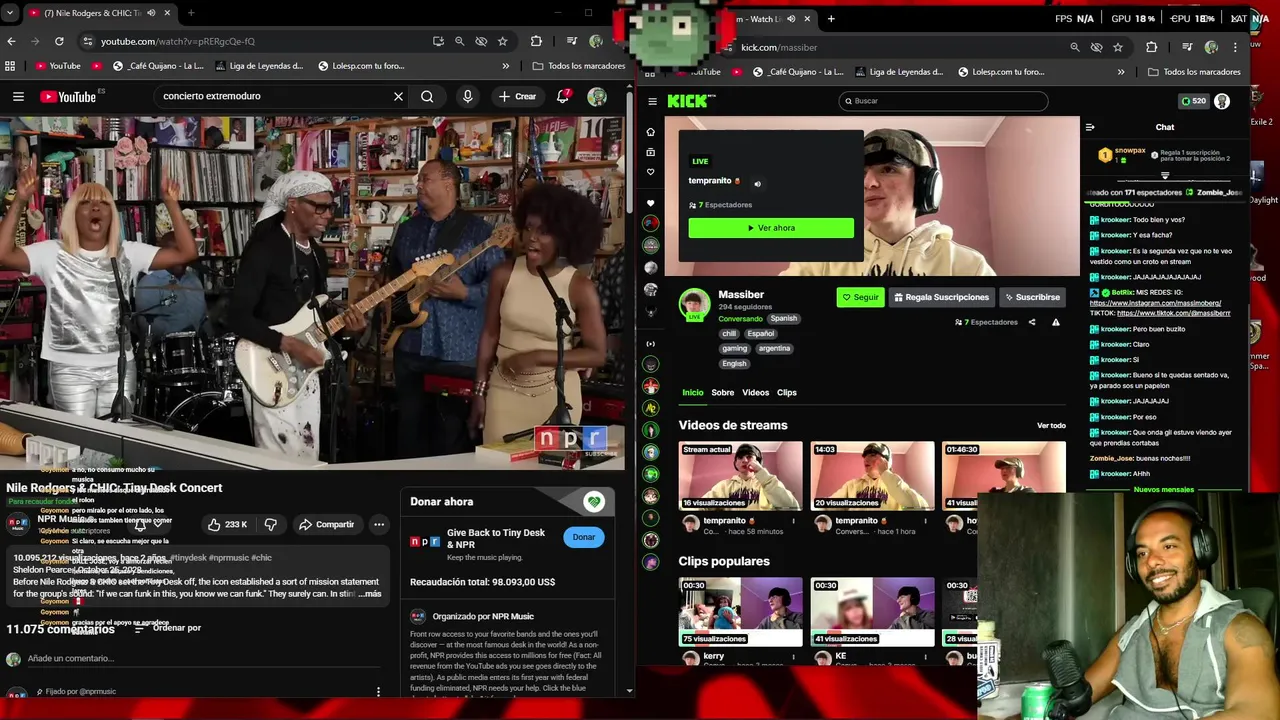1280x720 pixels.
Task: Open extensions puzzle in YouTube window
Action: (x=536, y=41)
